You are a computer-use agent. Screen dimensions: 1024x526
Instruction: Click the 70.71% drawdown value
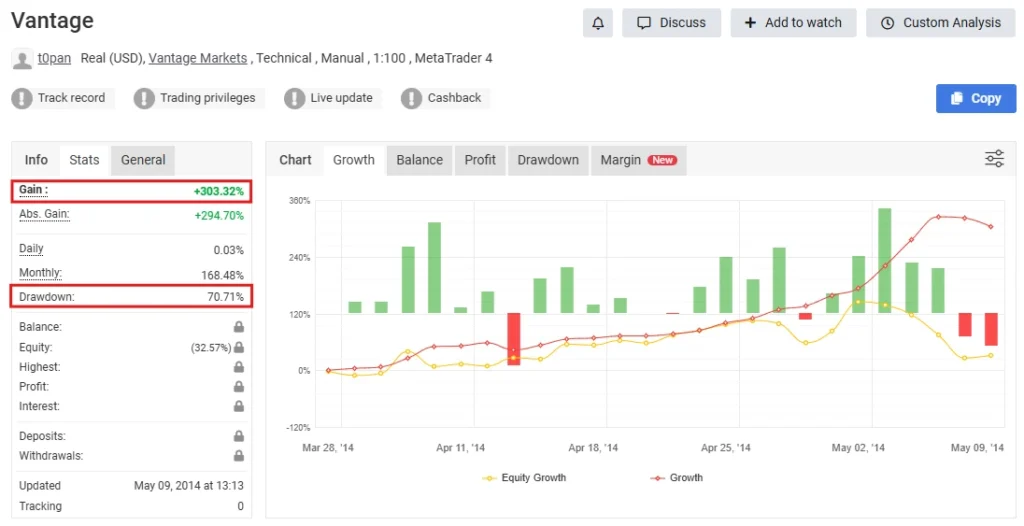coord(226,297)
